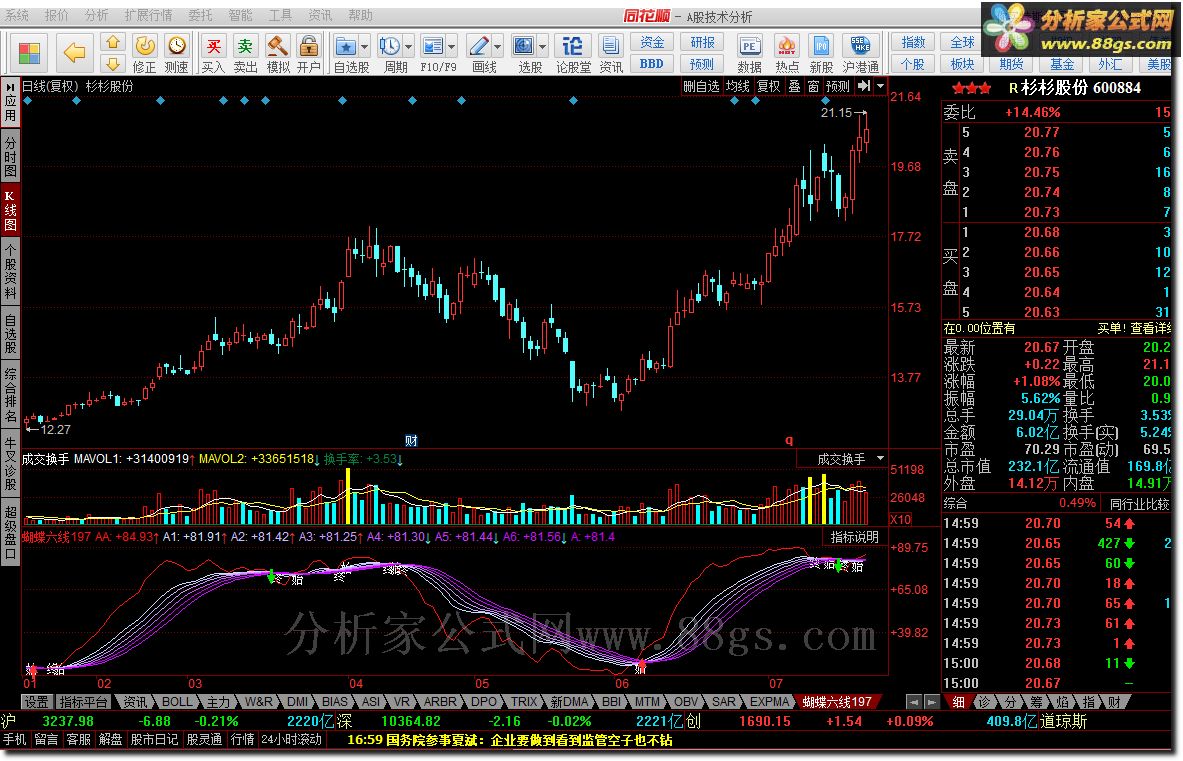
Task: Click the green 卖出 sell icon
Action: coord(245,54)
